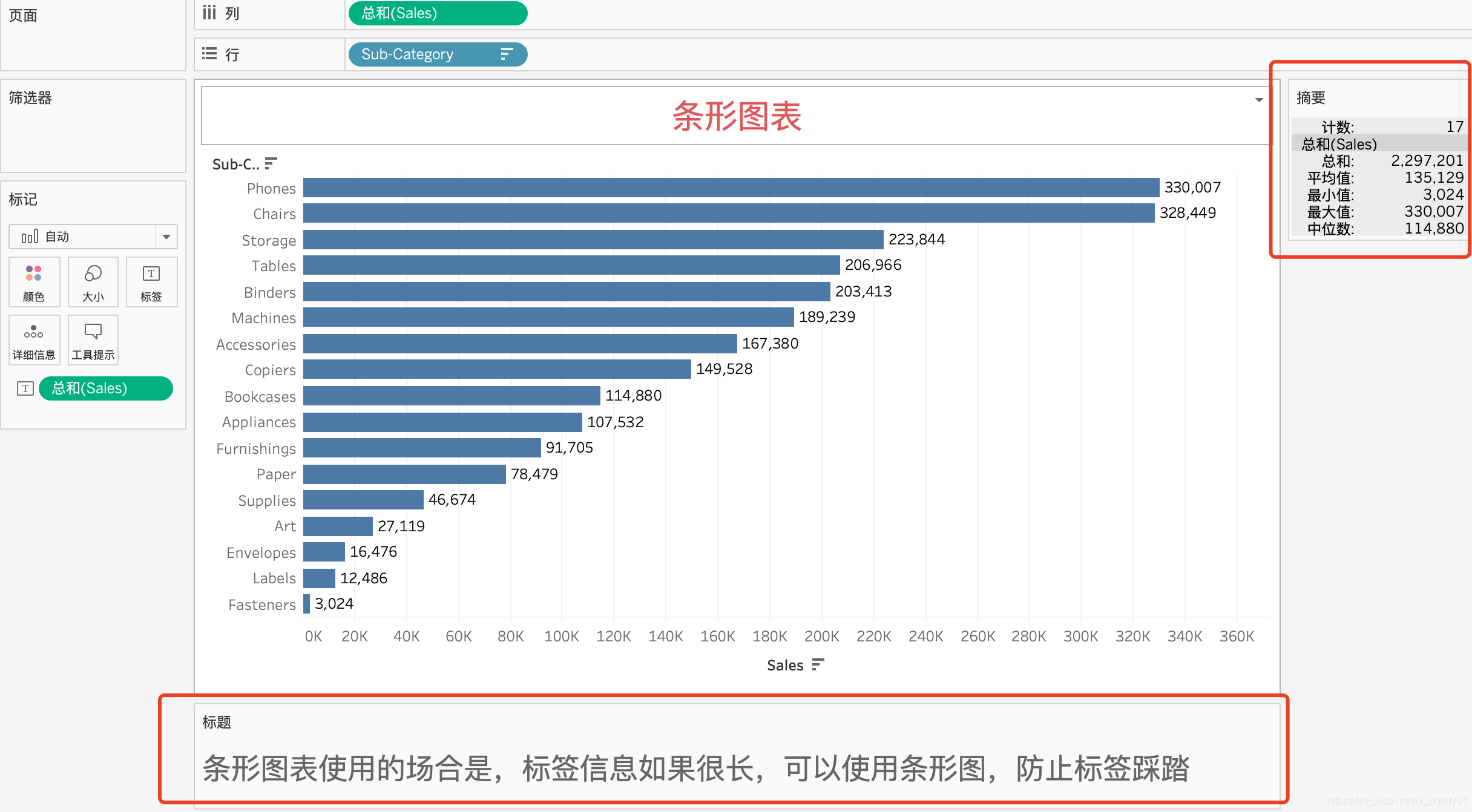The width and height of the screenshot is (1472, 812).
Task: Click the Sub-C.. field header
Action: [x=235, y=164]
